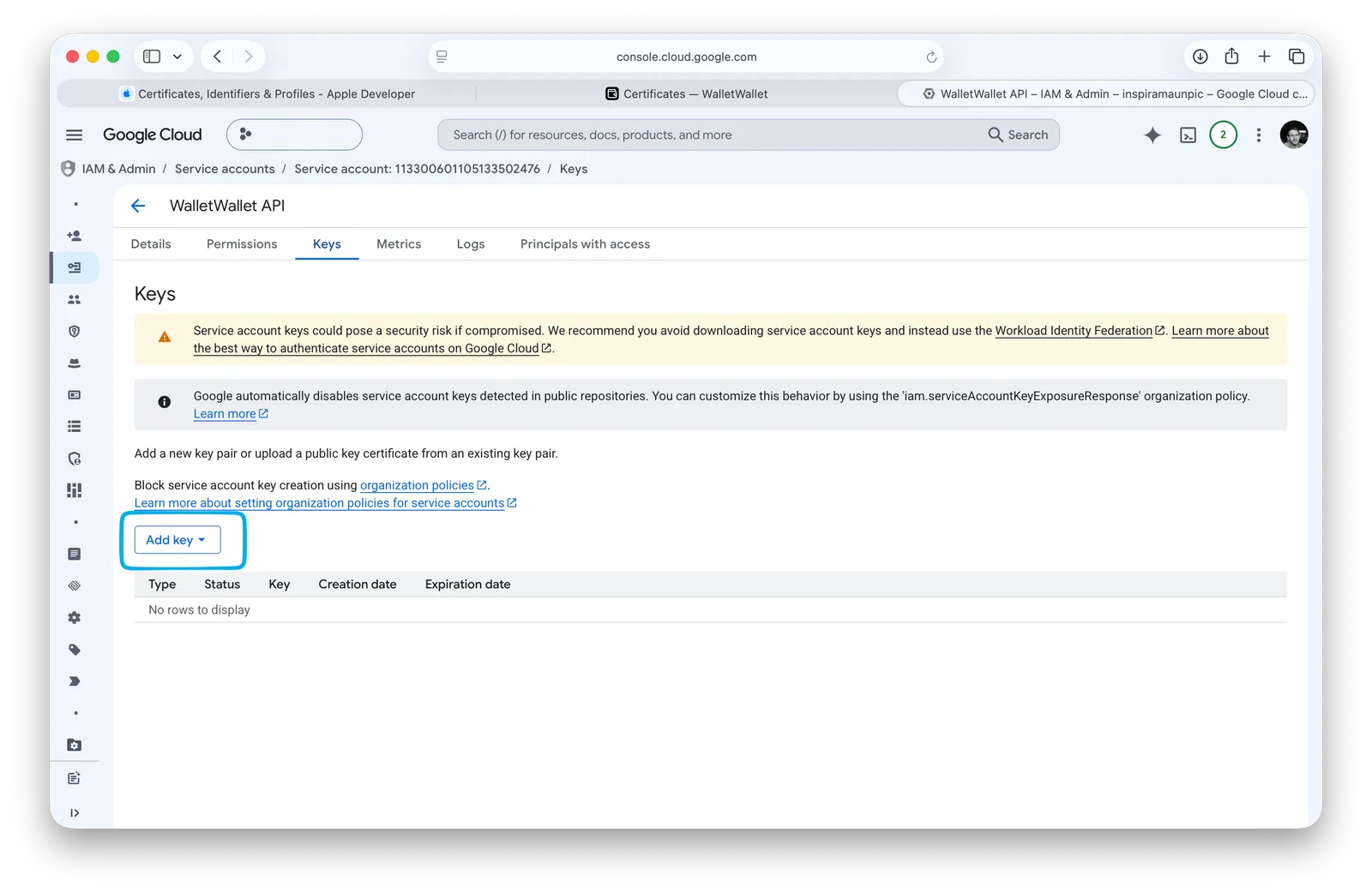The width and height of the screenshot is (1372, 894).
Task: Open the organization policies link
Action: (x=417, y=485)
